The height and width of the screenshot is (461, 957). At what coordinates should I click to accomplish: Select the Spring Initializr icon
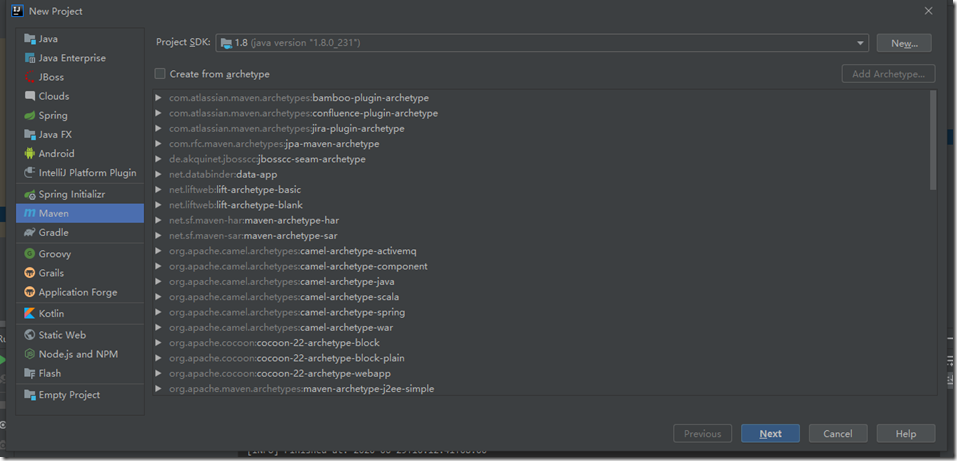29,194
